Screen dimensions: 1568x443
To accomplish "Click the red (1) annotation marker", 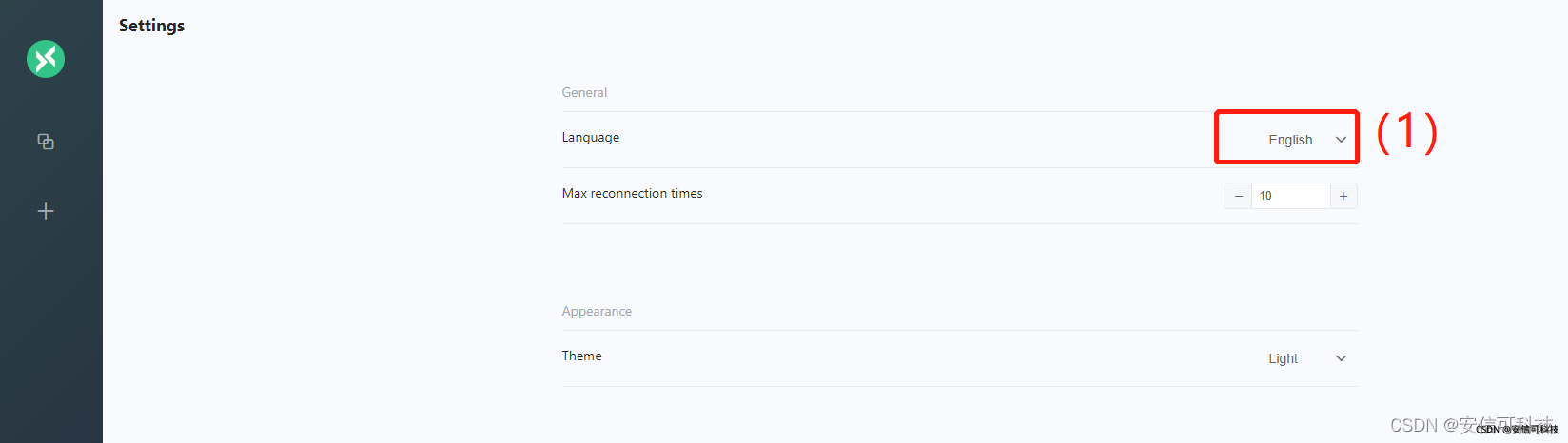I will (x=1406, y=131).
